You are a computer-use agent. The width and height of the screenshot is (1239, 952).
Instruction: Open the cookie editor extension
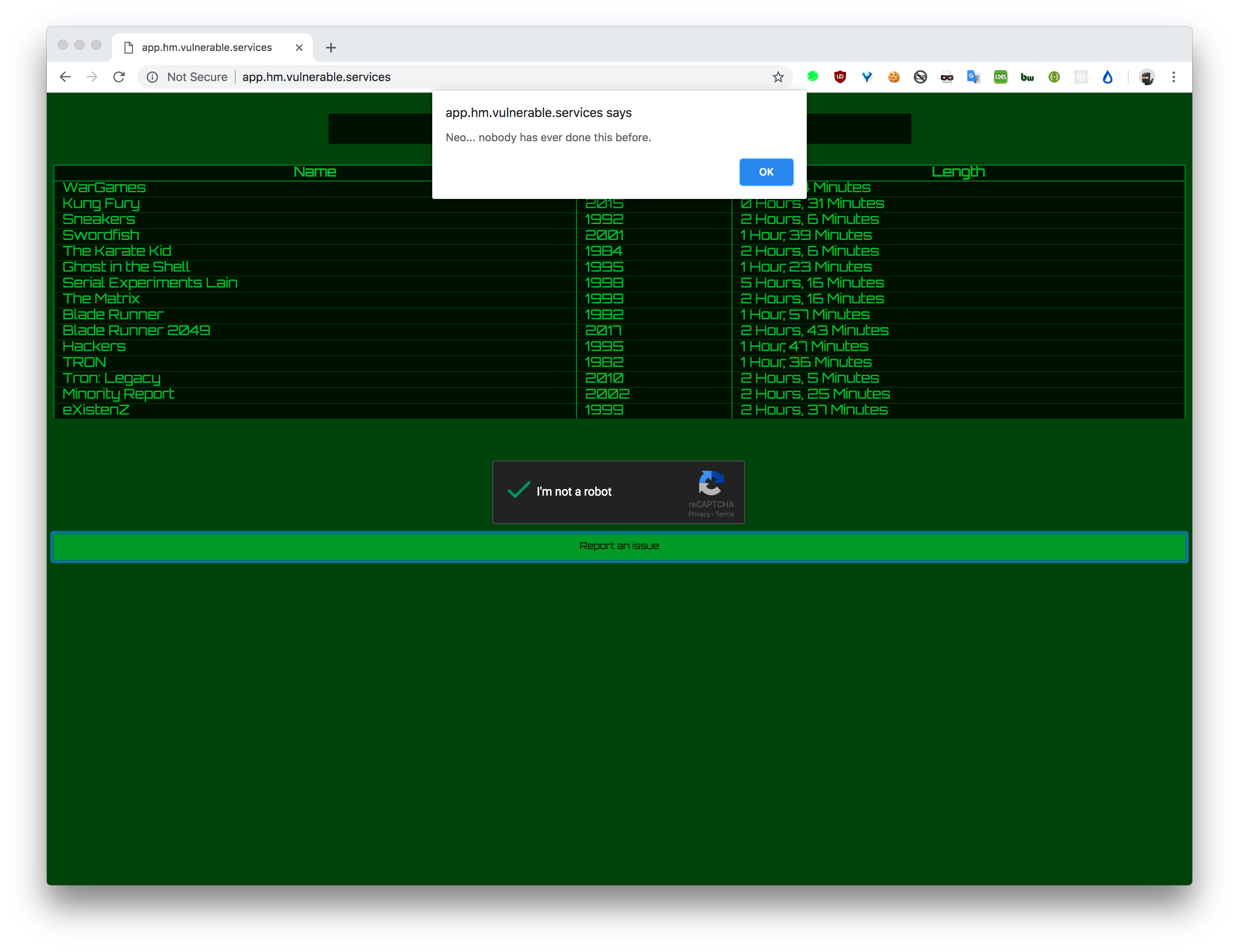pyautogui.click(x=894, y=77)
